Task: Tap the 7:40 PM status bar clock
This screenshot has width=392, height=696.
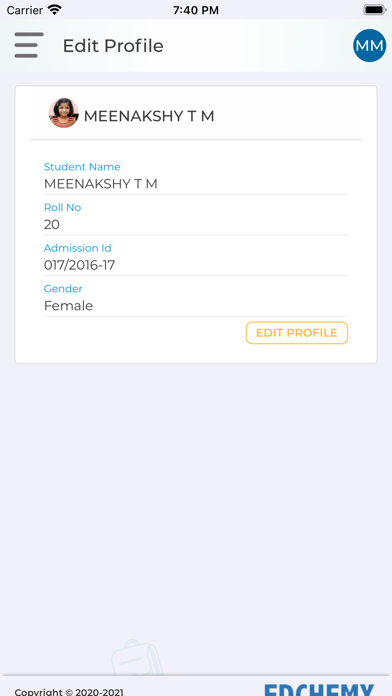Action: coord(196,10)
